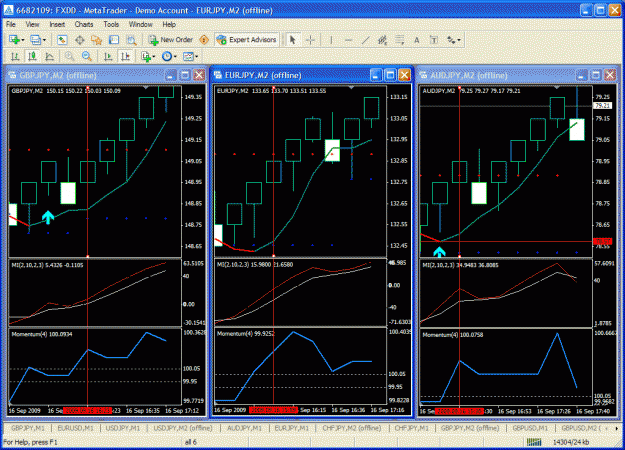Select the Vertical Line drawing tool

coord(331,40)
